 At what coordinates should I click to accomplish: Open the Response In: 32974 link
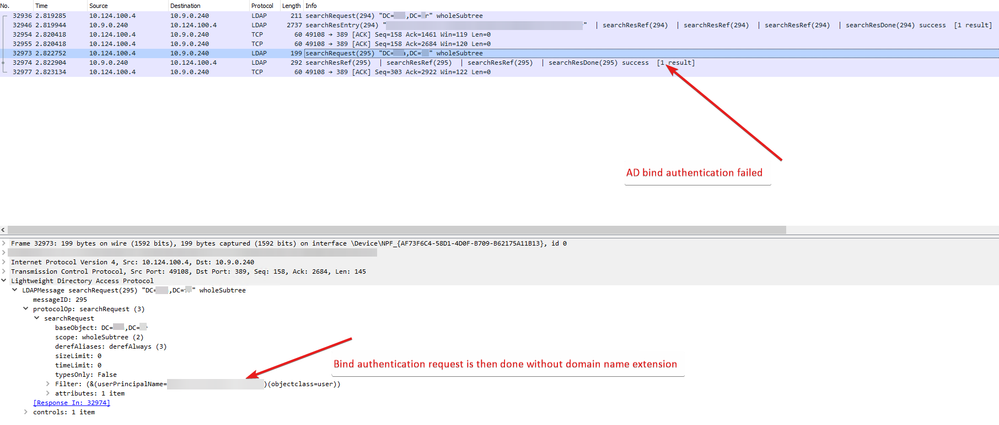(71, 402)
